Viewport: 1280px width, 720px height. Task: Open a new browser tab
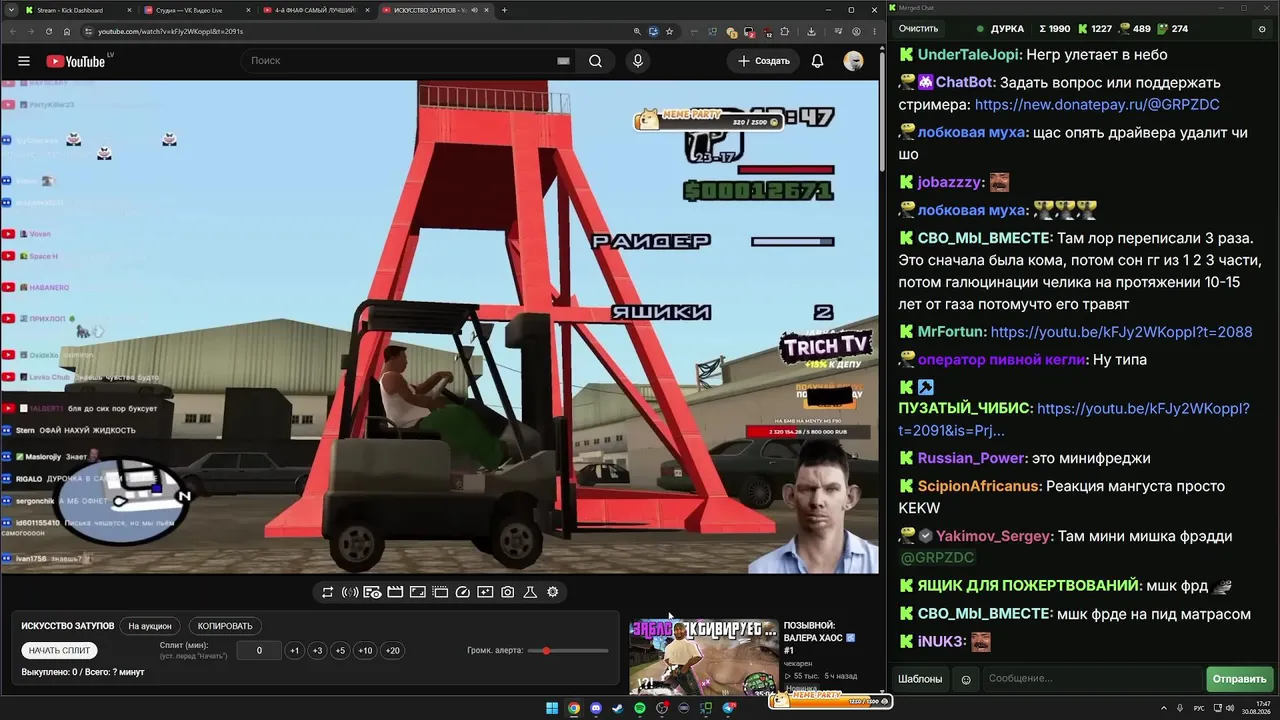504,10
